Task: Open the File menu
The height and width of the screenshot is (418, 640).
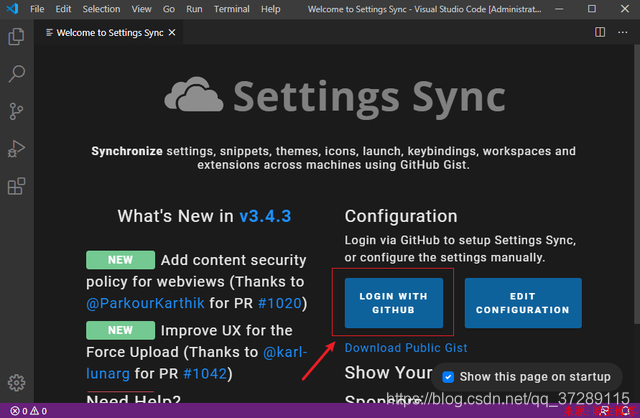Action: point(37,9)
